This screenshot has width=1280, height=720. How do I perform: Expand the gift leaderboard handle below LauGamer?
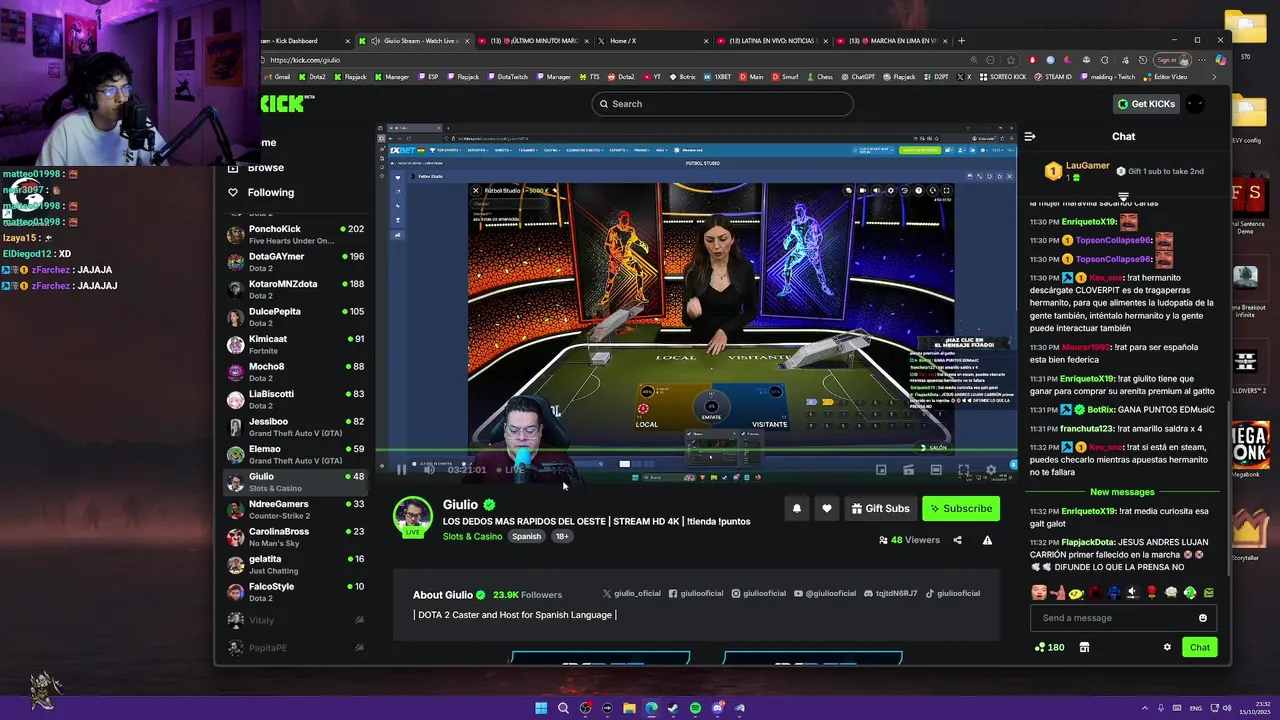tap(1123, 196)
